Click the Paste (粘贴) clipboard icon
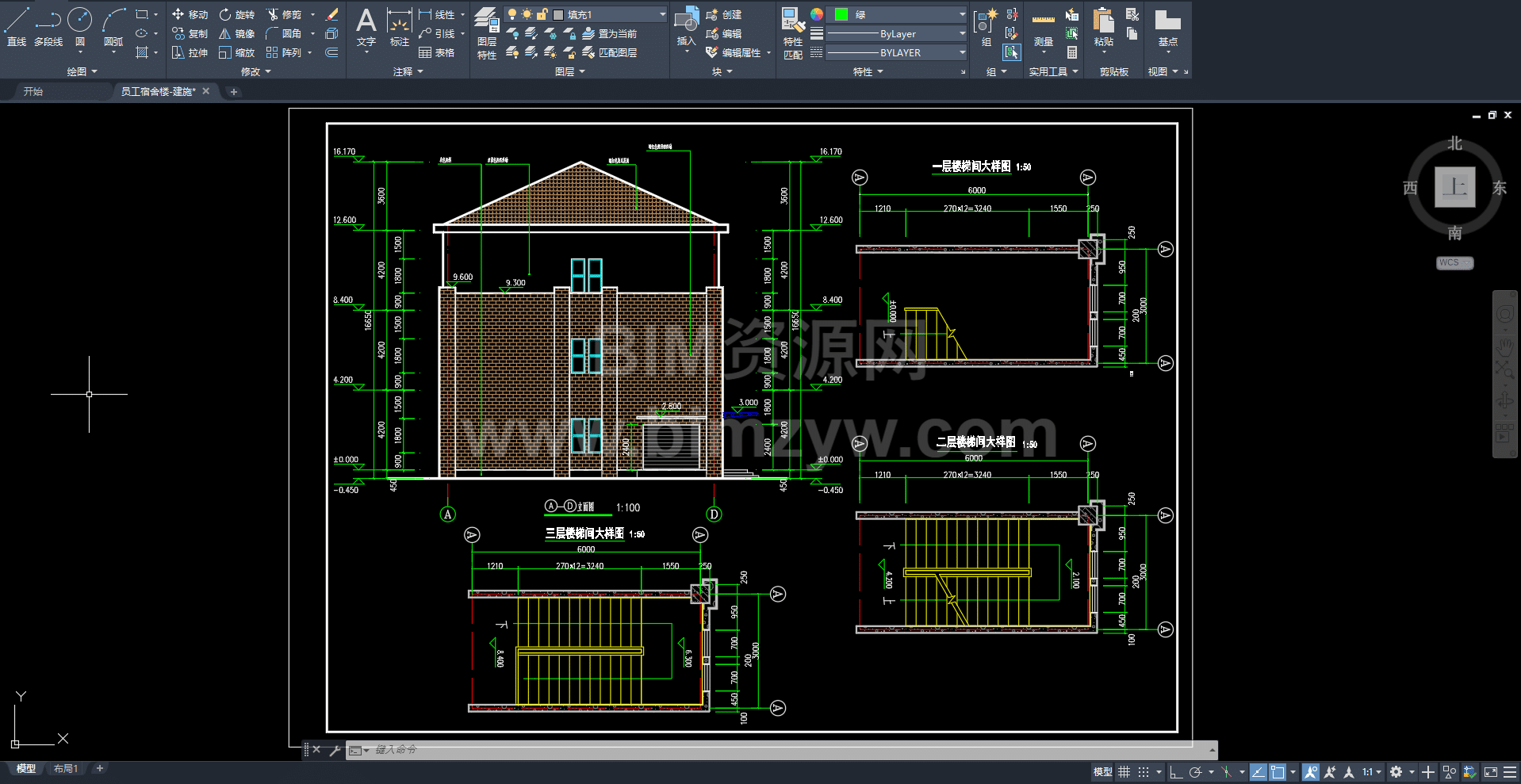Viewport: 1521px width, 784px height. pyautogui.click(x=1103, y=27)
